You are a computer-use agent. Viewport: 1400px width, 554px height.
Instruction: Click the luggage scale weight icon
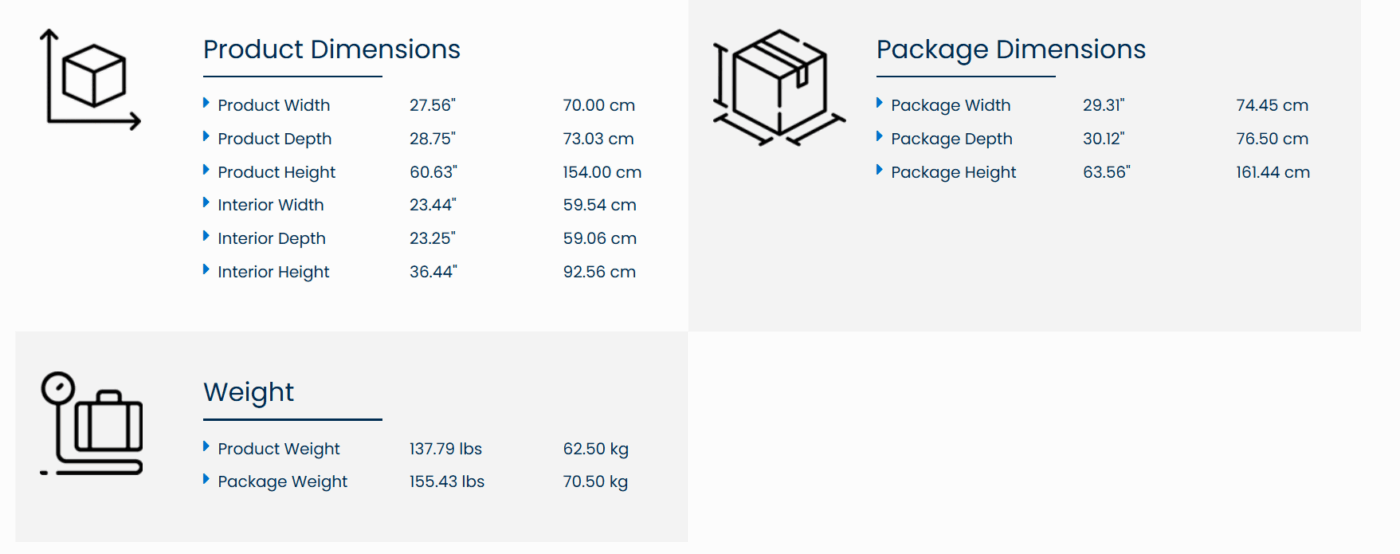[92, 423]
